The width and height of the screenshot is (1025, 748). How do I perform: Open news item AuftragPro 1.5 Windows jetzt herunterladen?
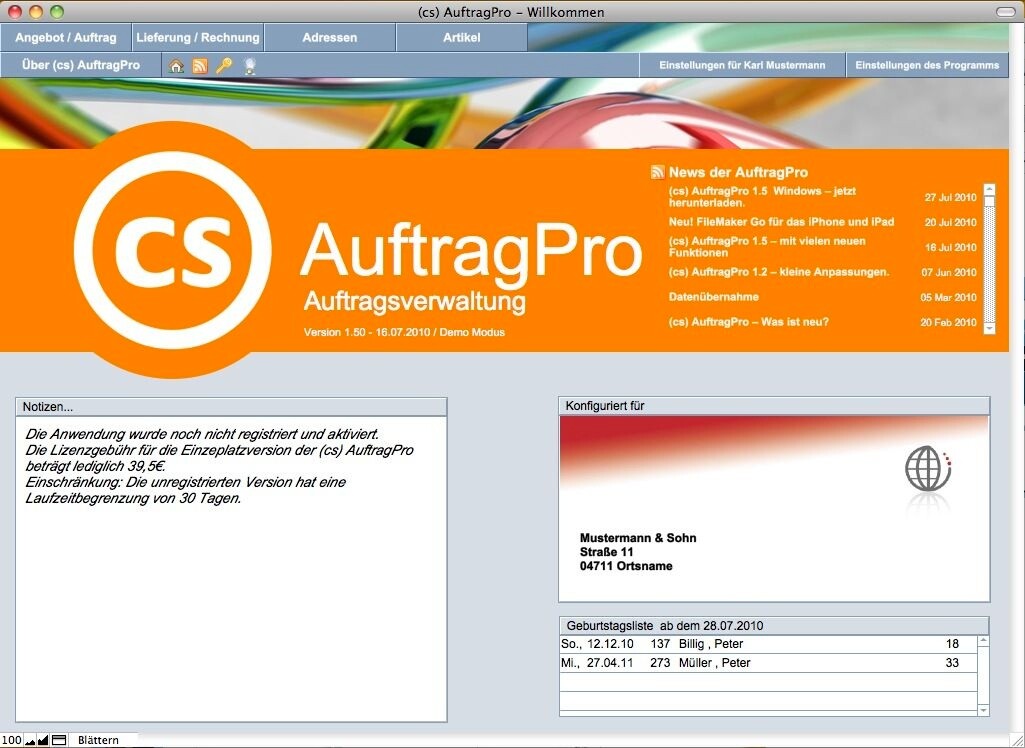coord(762,197)
